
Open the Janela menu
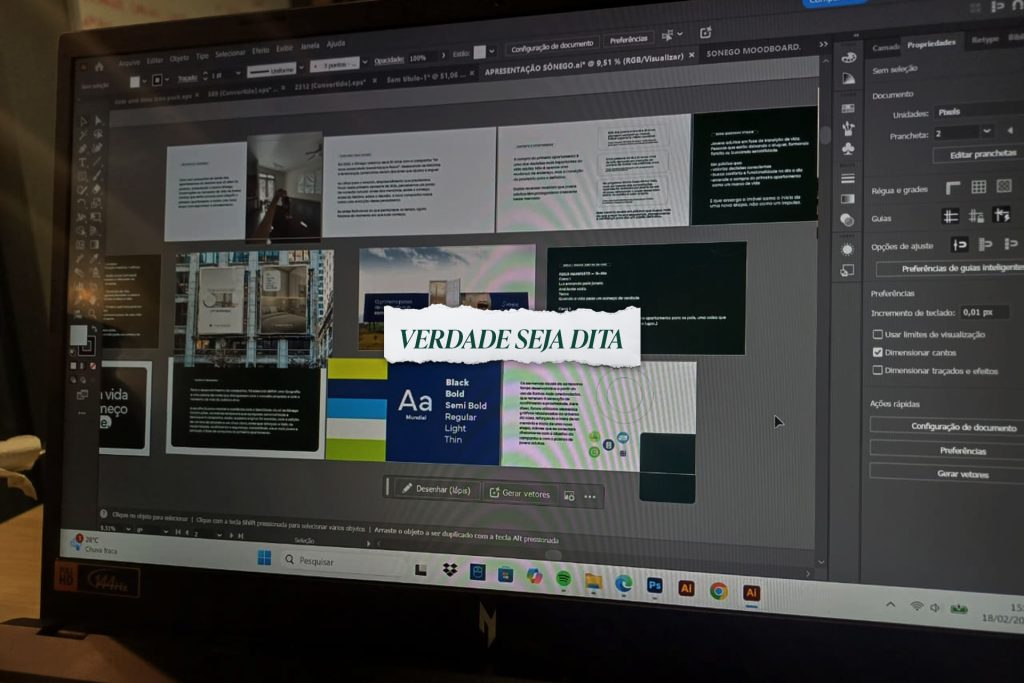coord(310,46)
